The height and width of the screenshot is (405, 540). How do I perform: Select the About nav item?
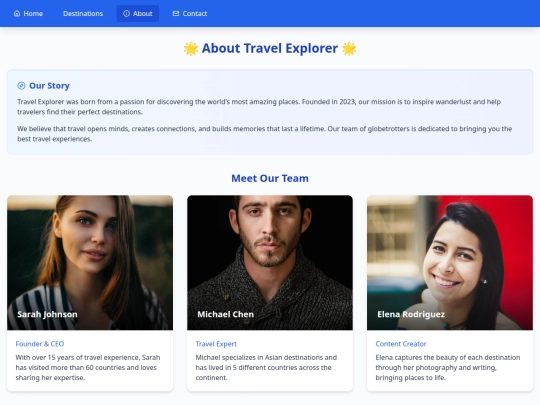click(x=138, y=13)
